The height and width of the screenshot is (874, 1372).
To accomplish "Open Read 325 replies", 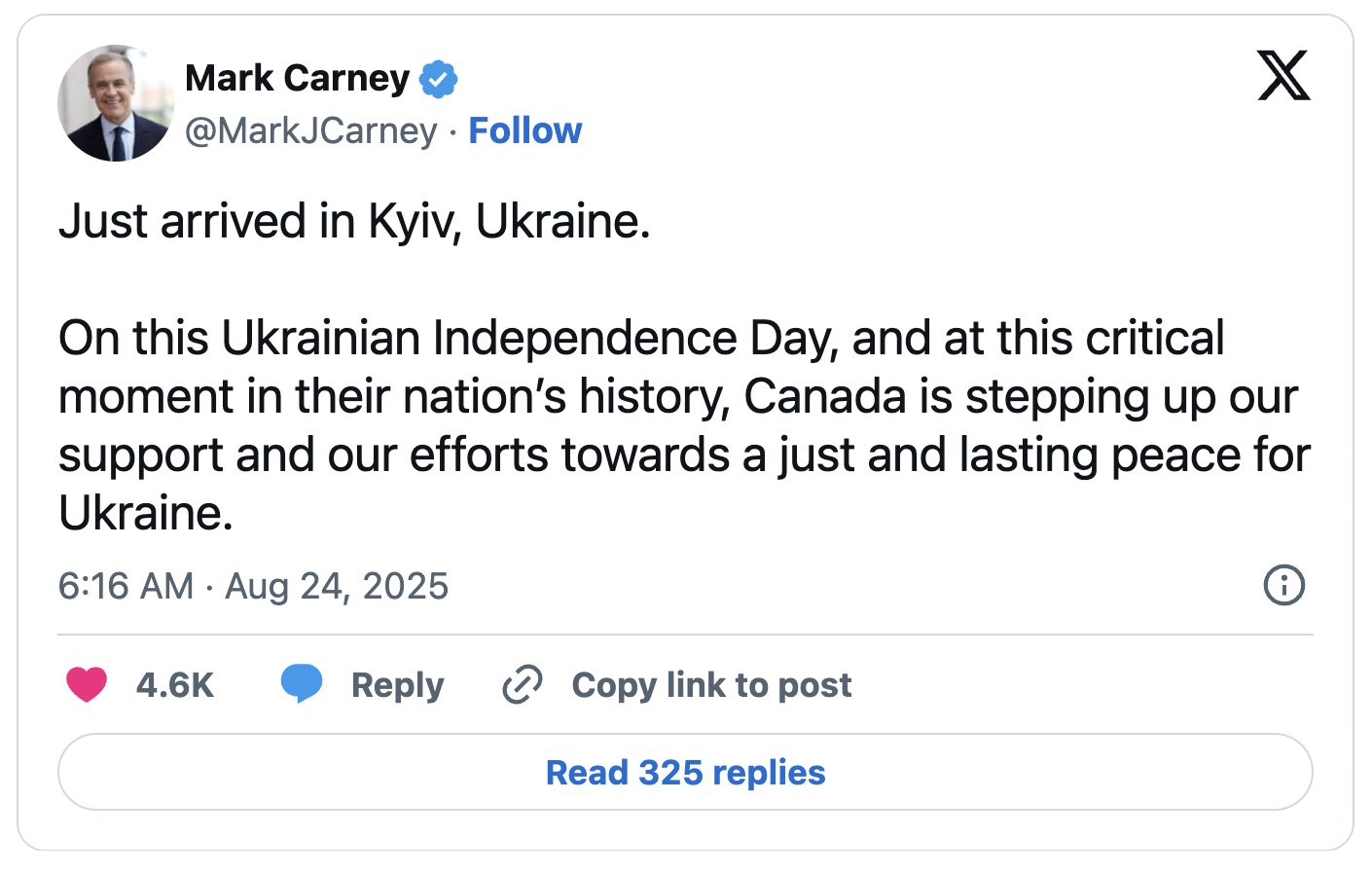I will [x=685, y=772].
